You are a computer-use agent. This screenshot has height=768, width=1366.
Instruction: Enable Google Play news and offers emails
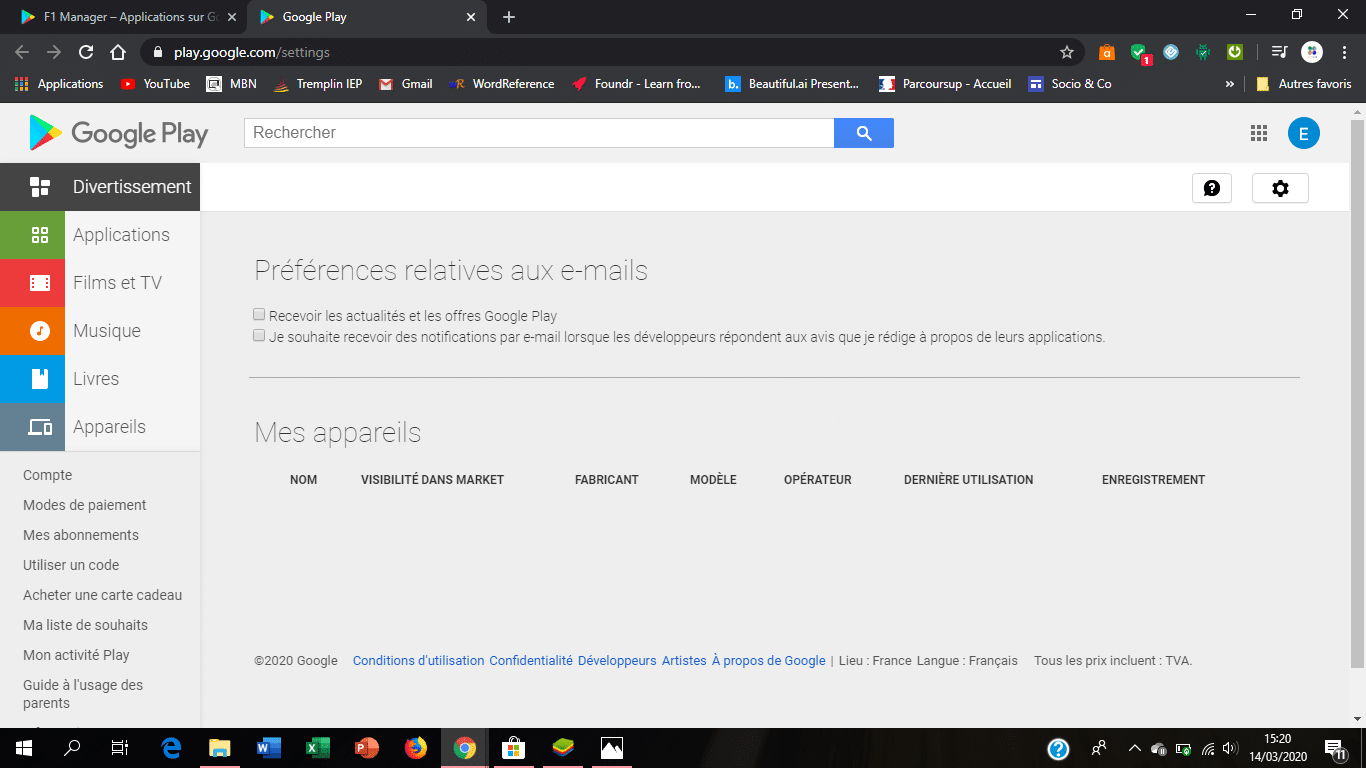click(260, 315)
